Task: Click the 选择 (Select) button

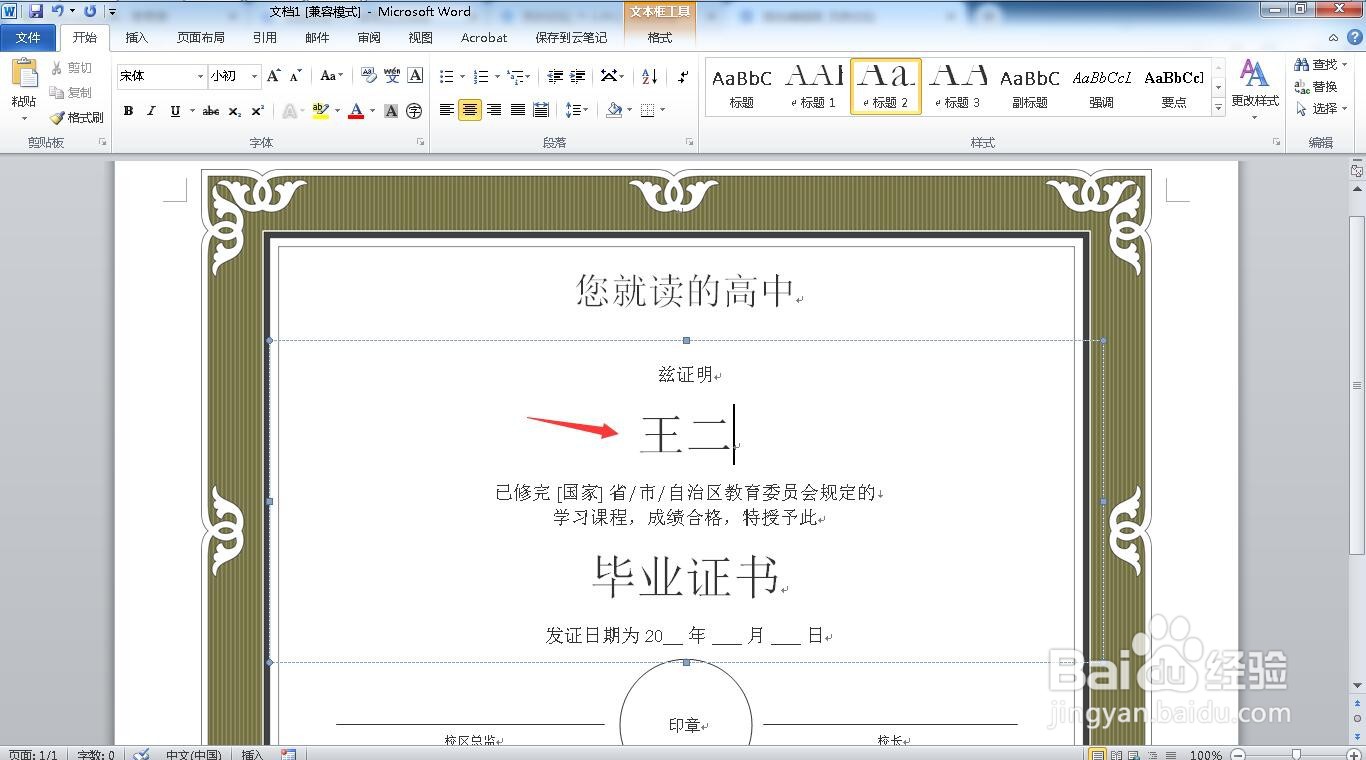Action: (x=1321, y=108)
